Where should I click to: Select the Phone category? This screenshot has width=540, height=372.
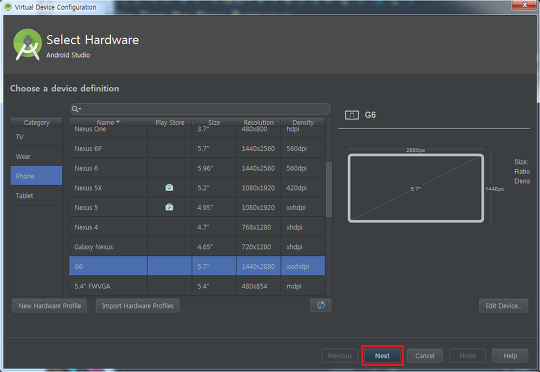(x=37, y=176)
